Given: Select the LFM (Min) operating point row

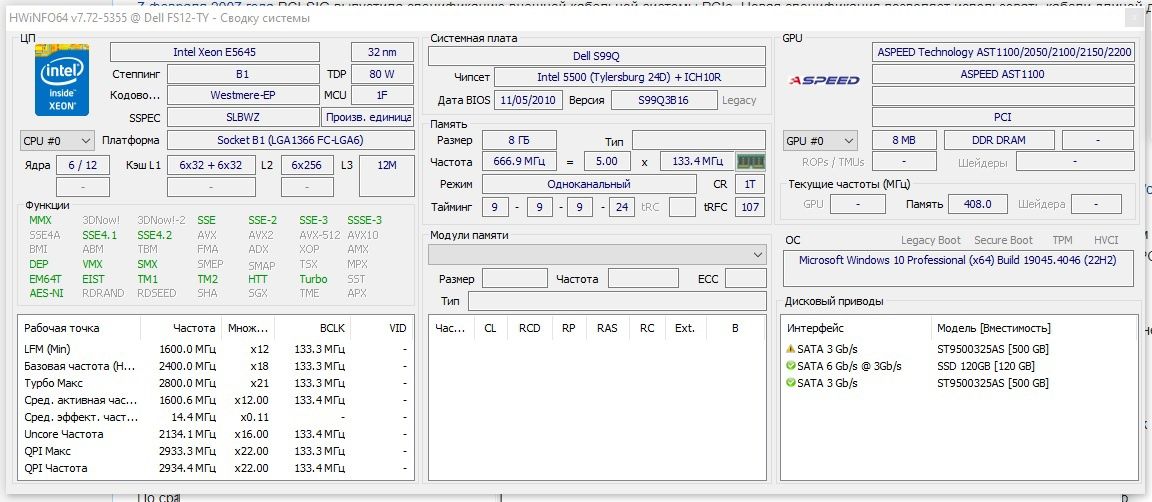Looking at the screenshot, I should tap(215, 349).
